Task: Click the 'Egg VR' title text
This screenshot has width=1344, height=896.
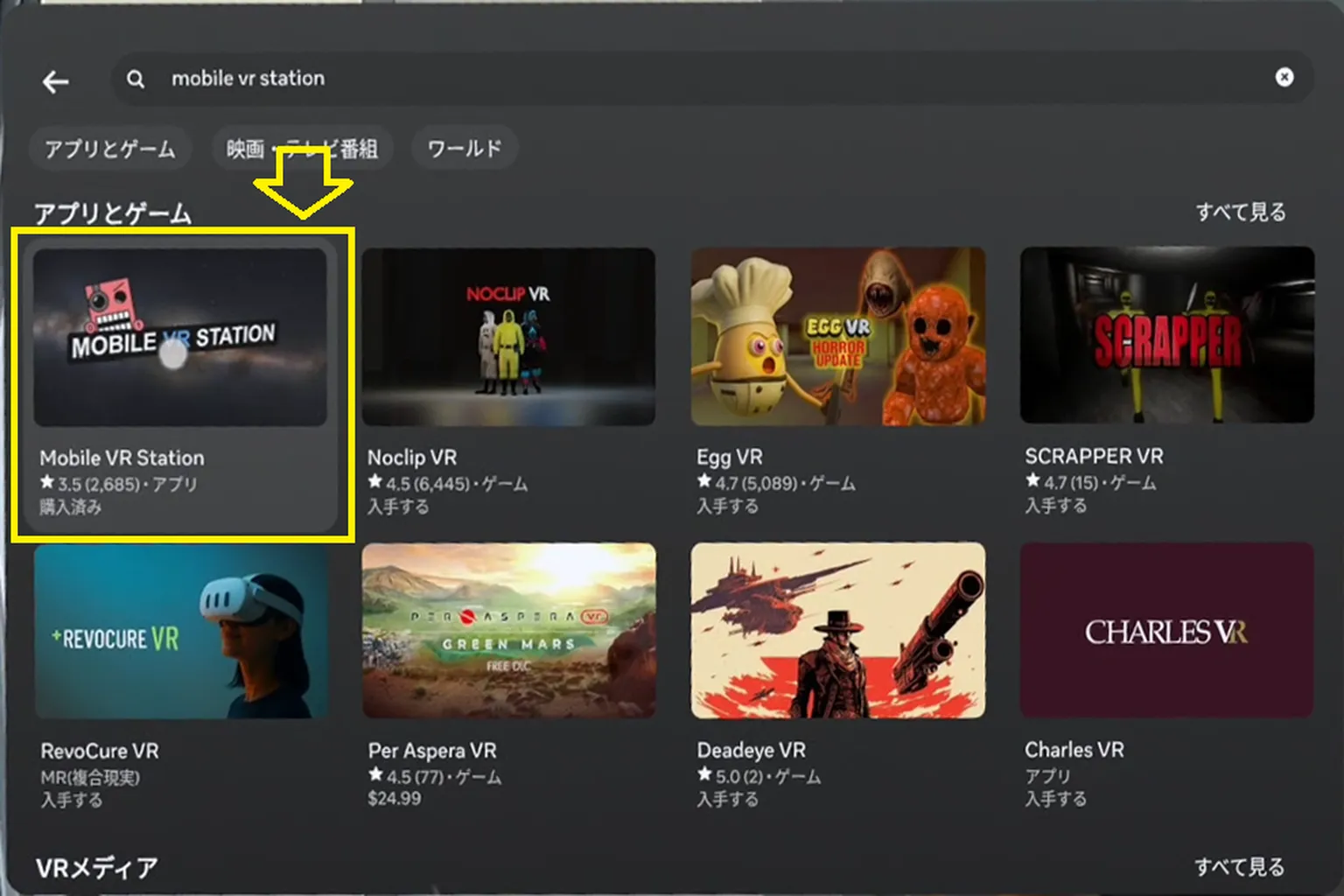Action: tap(730, 458)
